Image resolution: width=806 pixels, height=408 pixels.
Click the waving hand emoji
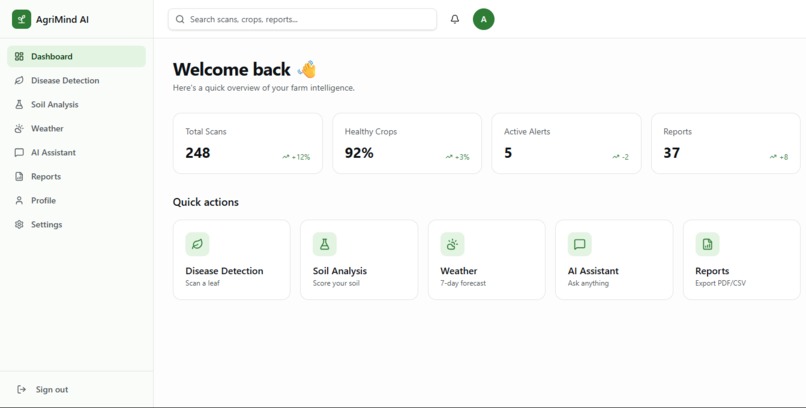(x=307, y=69)
